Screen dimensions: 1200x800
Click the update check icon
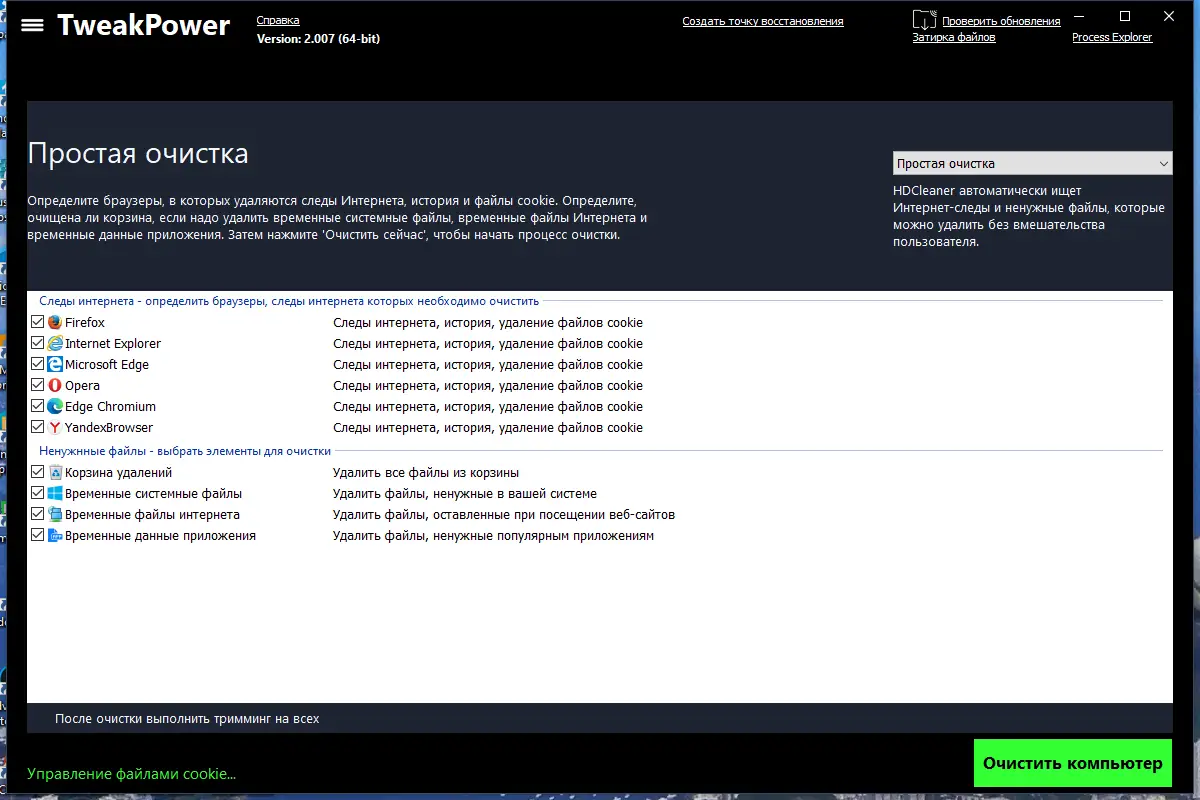click(x=925, y=19)
